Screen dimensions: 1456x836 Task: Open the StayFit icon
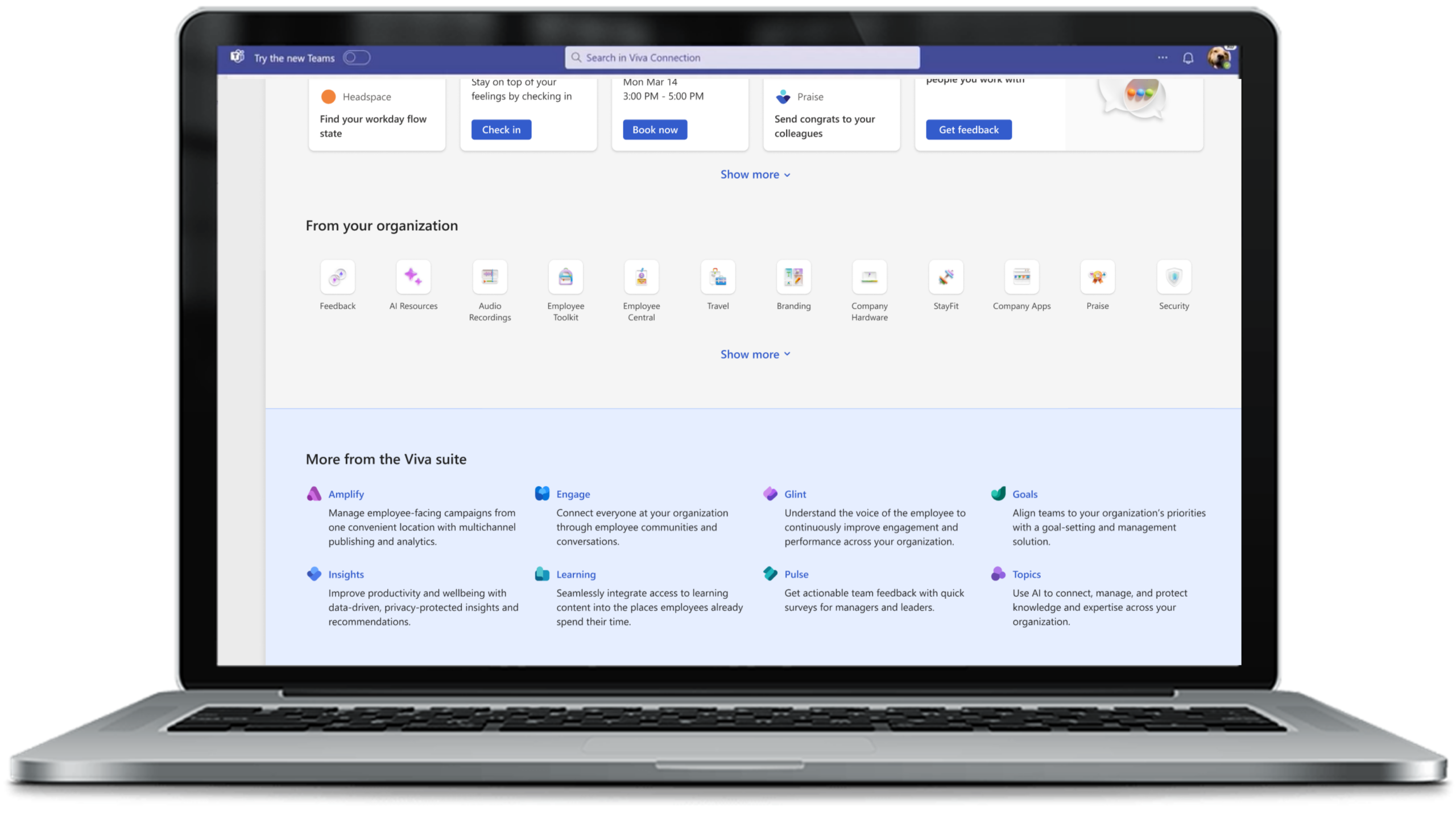[x=946, y=277]
